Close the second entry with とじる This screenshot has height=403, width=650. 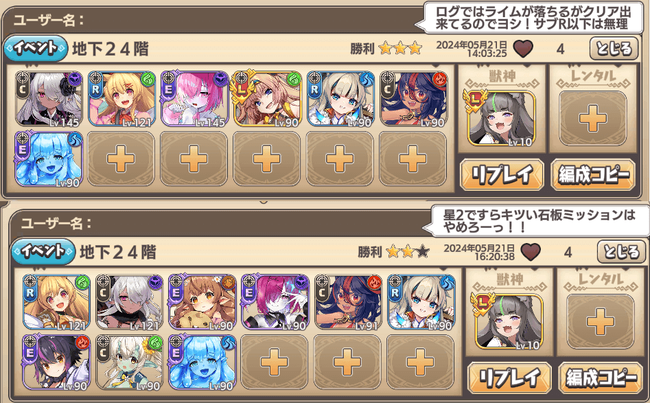[x=621, y=252]
